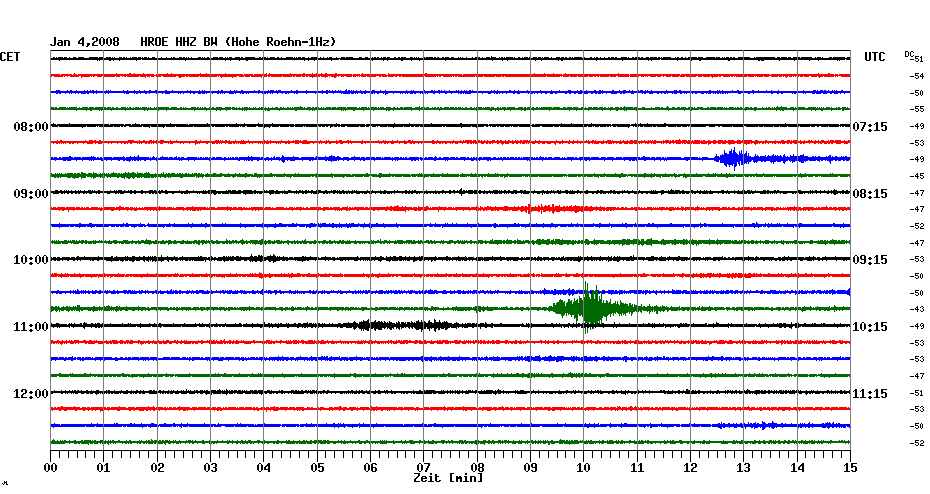Click the "Zeit [min]" axis title
Viewport: 930px width, 494px height.
click(x=448, y=478)
